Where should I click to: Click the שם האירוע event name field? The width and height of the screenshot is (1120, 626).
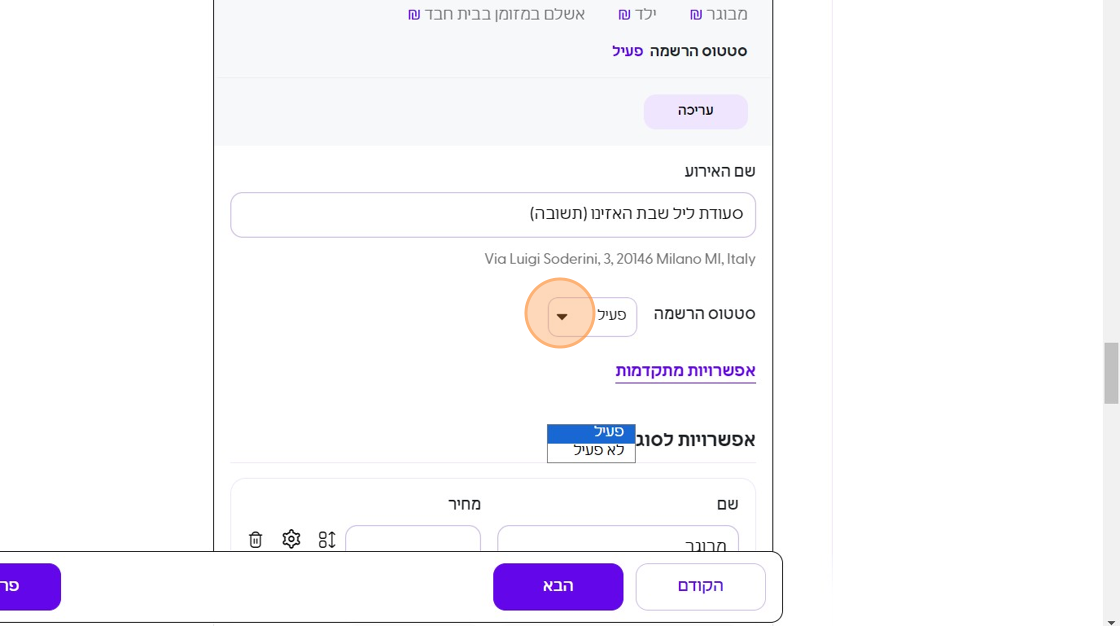[492, 214]
